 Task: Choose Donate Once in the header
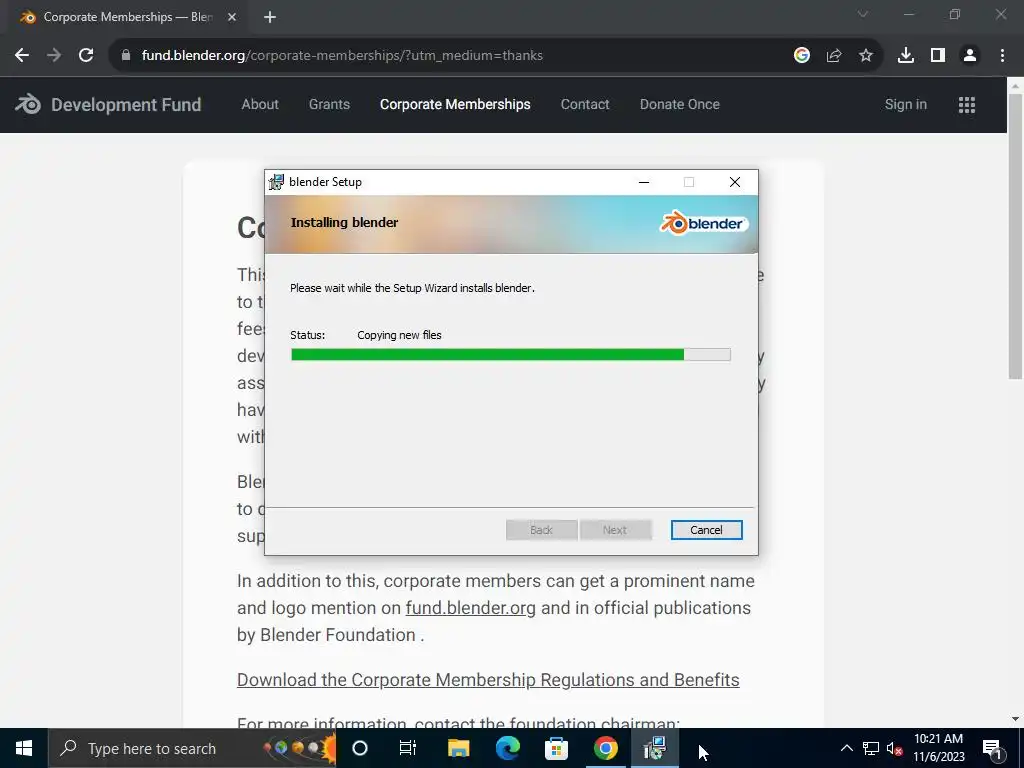pos(680,104)
